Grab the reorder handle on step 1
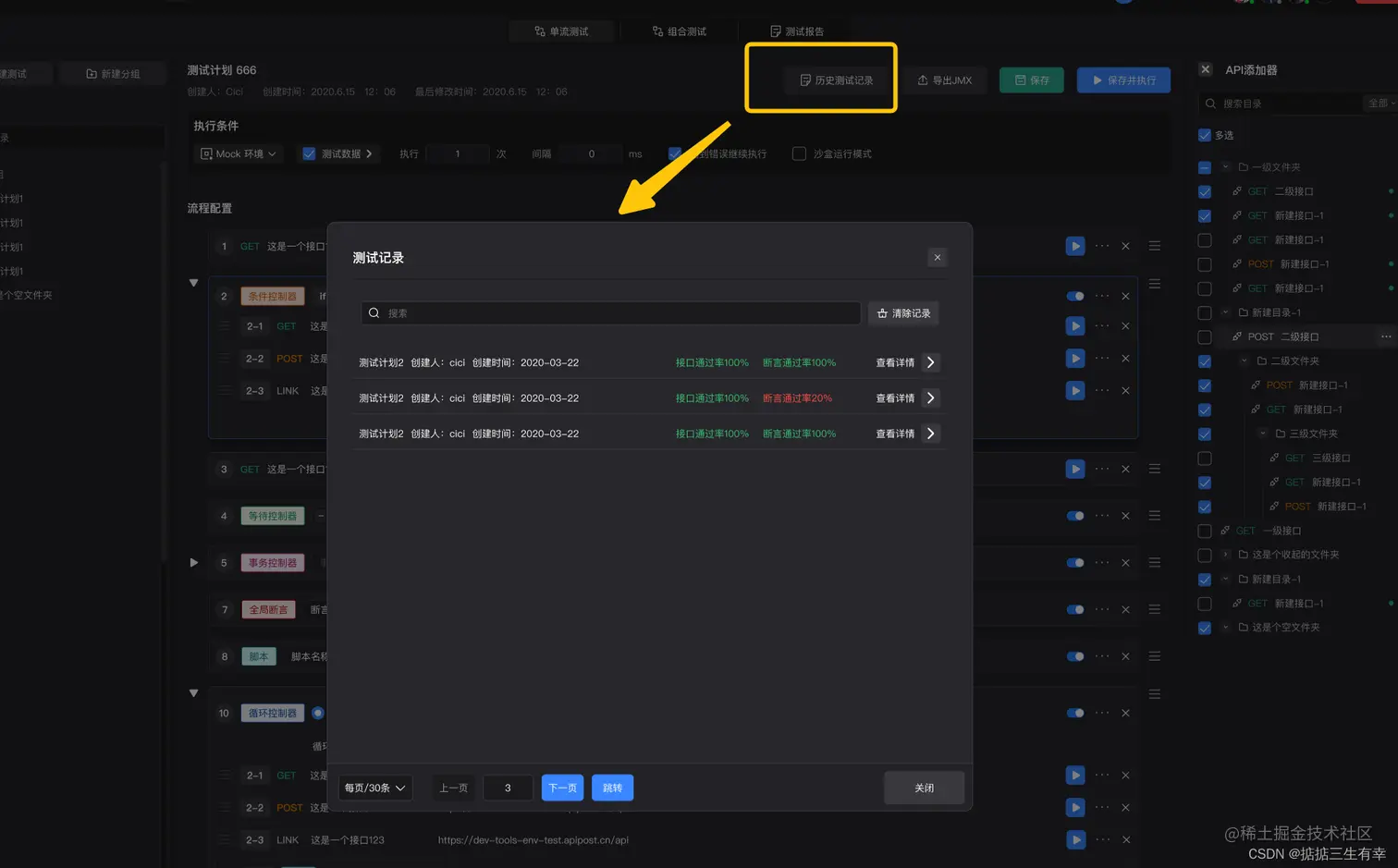This screenshot has width=1398, height=868. pyautogui.click(x=1155, y=246)
